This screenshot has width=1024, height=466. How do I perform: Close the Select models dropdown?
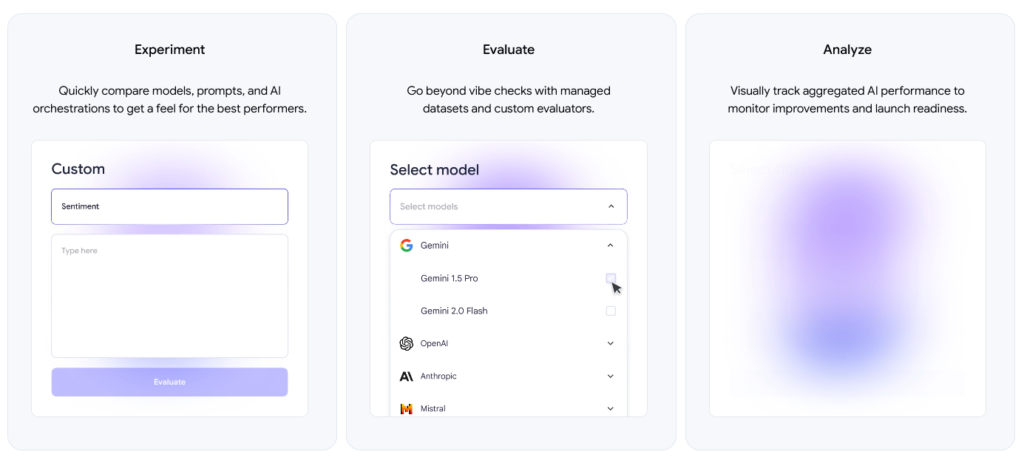pyautogui.click(x=611, y=206)
